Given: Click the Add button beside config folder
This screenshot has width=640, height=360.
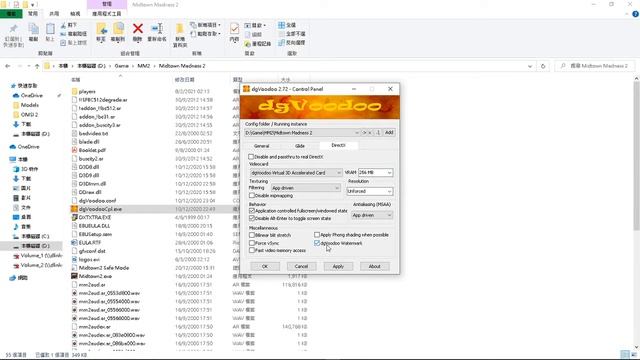Looking at the screenshot, I should pyautogui.click(x=389, y=133).
